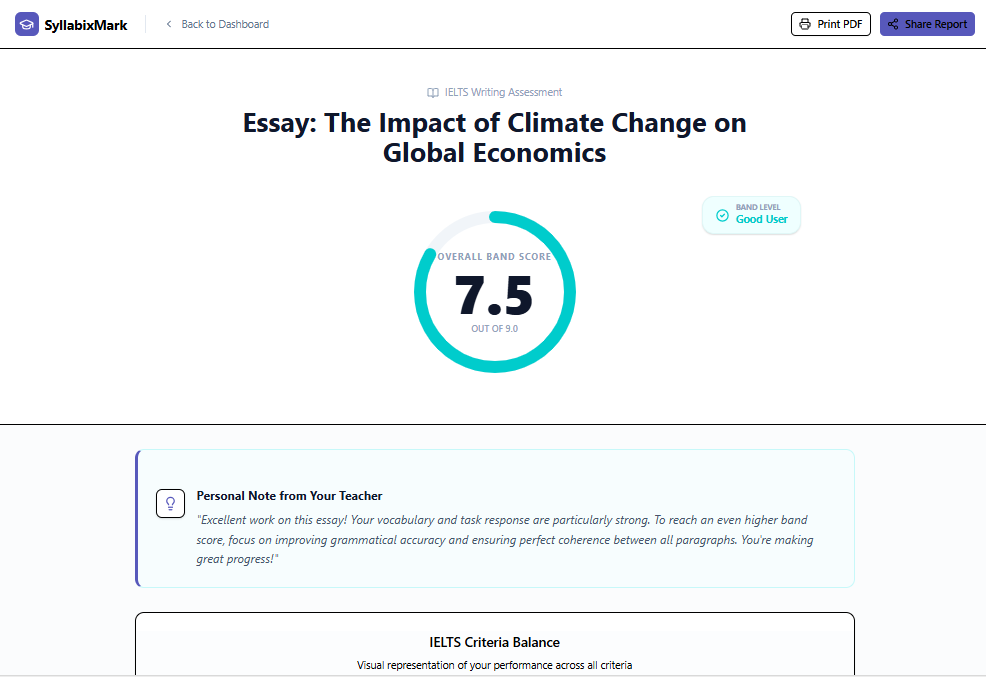This screenshot has width=986, height=677.
Task: Click the share icon in Share Report
Action: point(893,24)
